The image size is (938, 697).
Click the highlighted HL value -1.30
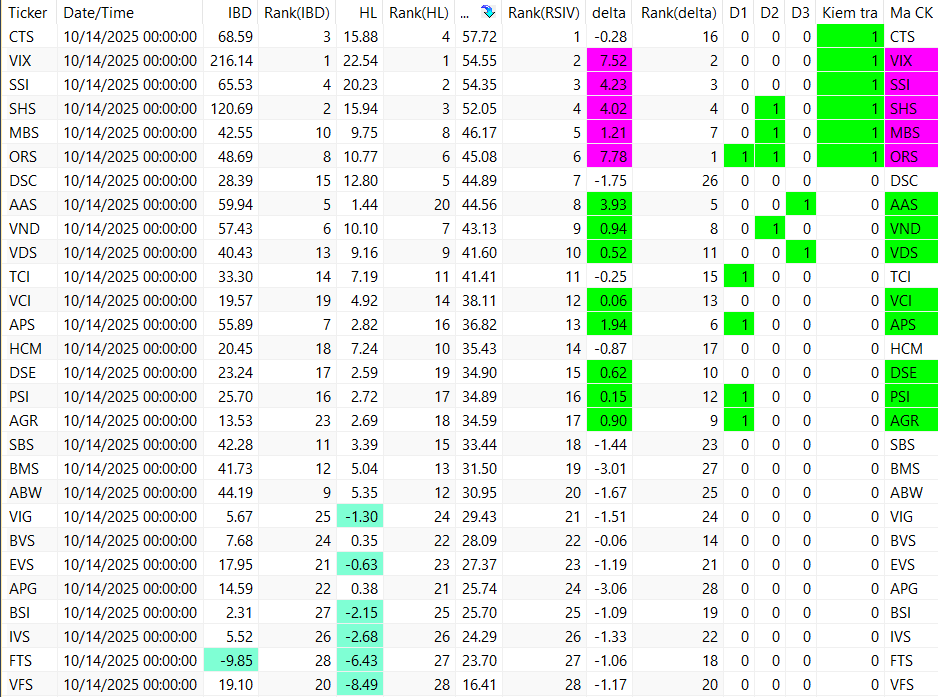coord(360,516)
